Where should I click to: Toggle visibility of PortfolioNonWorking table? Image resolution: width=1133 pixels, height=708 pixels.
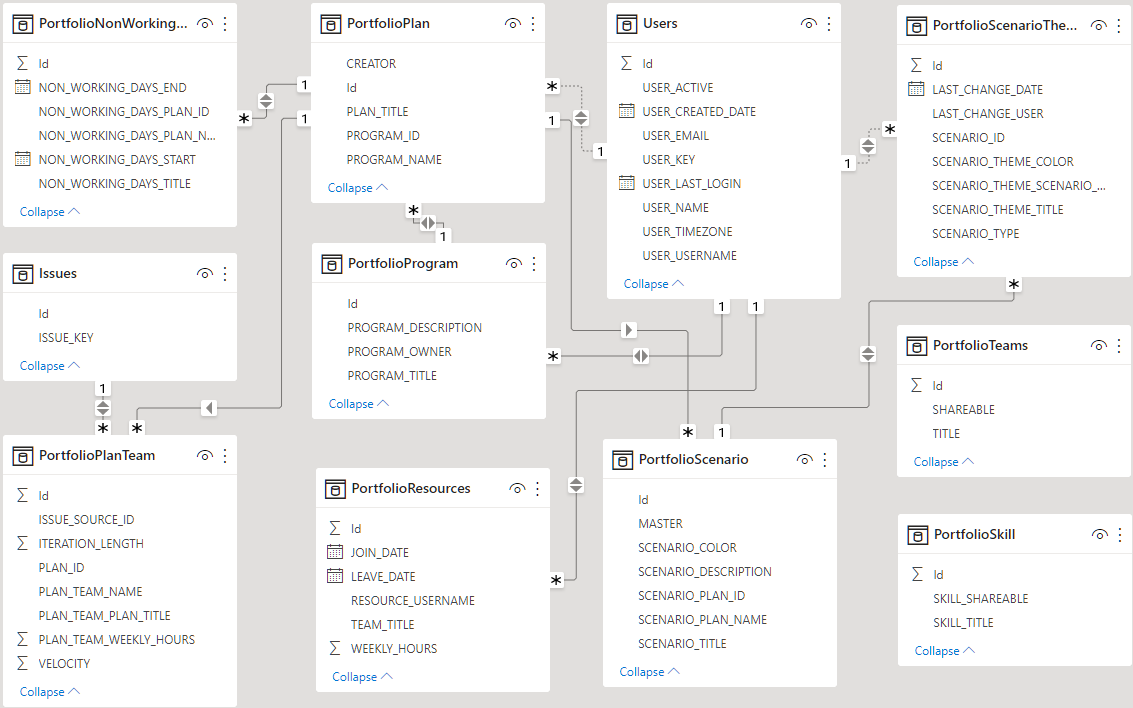pyautogui.click(x=205, y=23)
